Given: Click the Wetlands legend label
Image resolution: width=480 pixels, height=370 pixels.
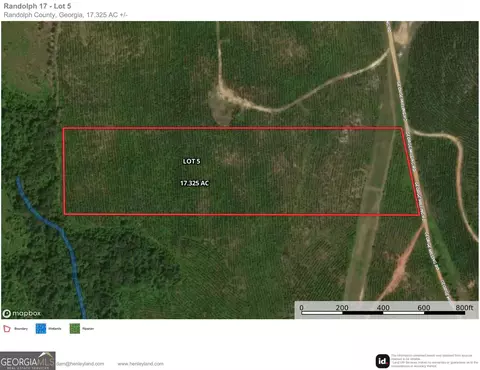Looking at the screenshot, I should [55, 329].
